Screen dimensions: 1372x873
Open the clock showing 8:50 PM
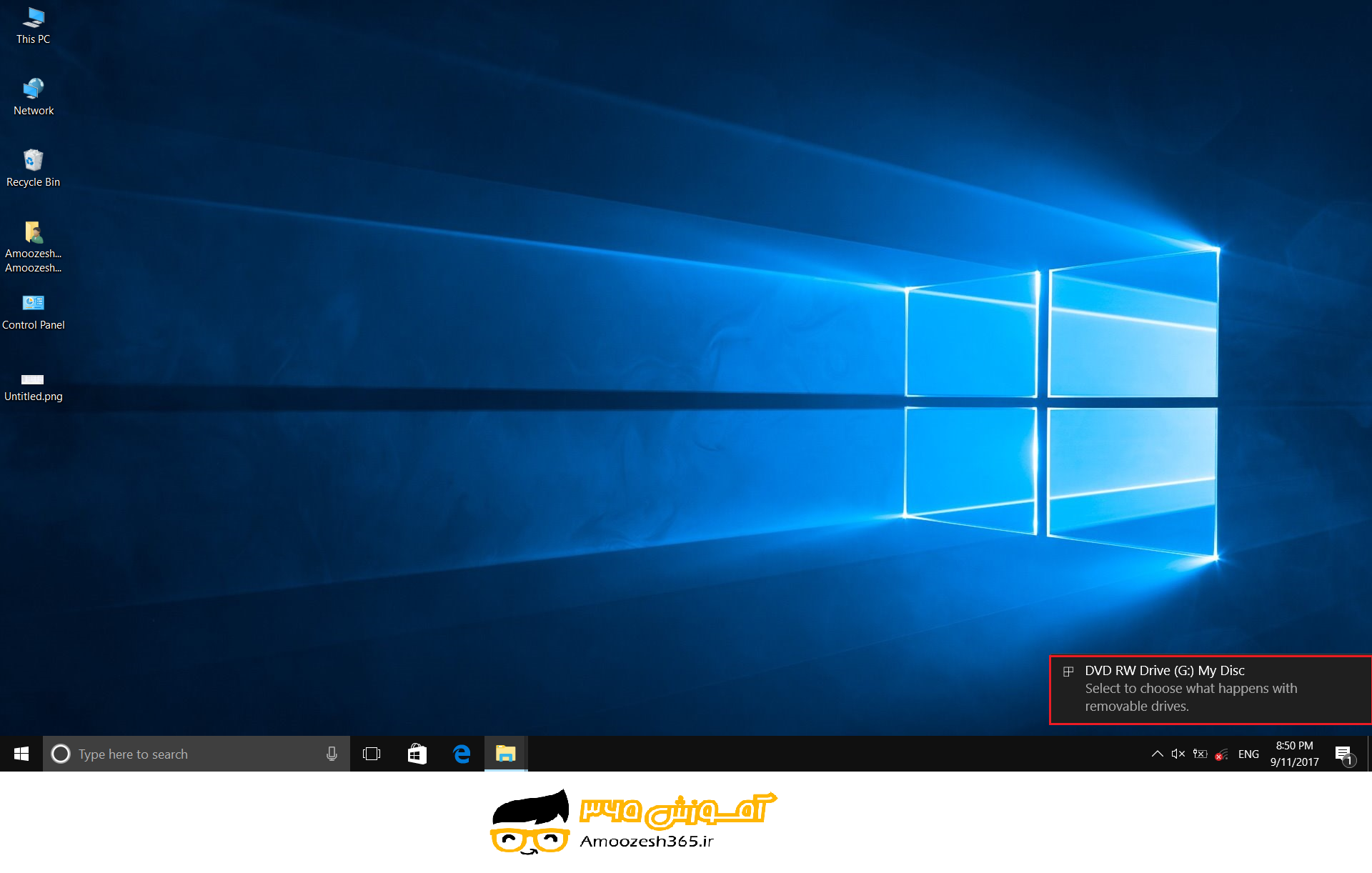tap(1294, 754)
